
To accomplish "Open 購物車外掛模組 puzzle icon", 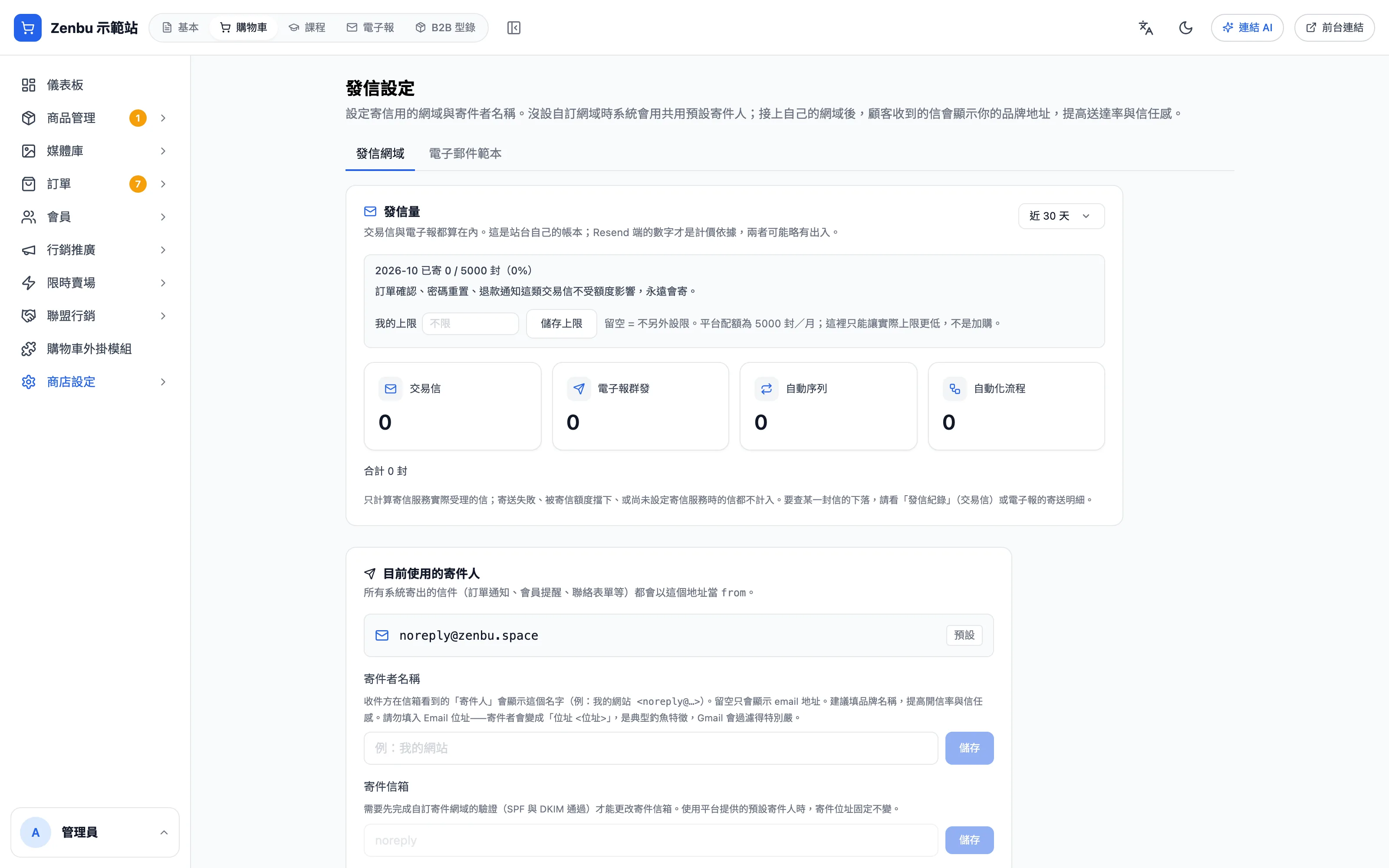I will pos(29,349).
